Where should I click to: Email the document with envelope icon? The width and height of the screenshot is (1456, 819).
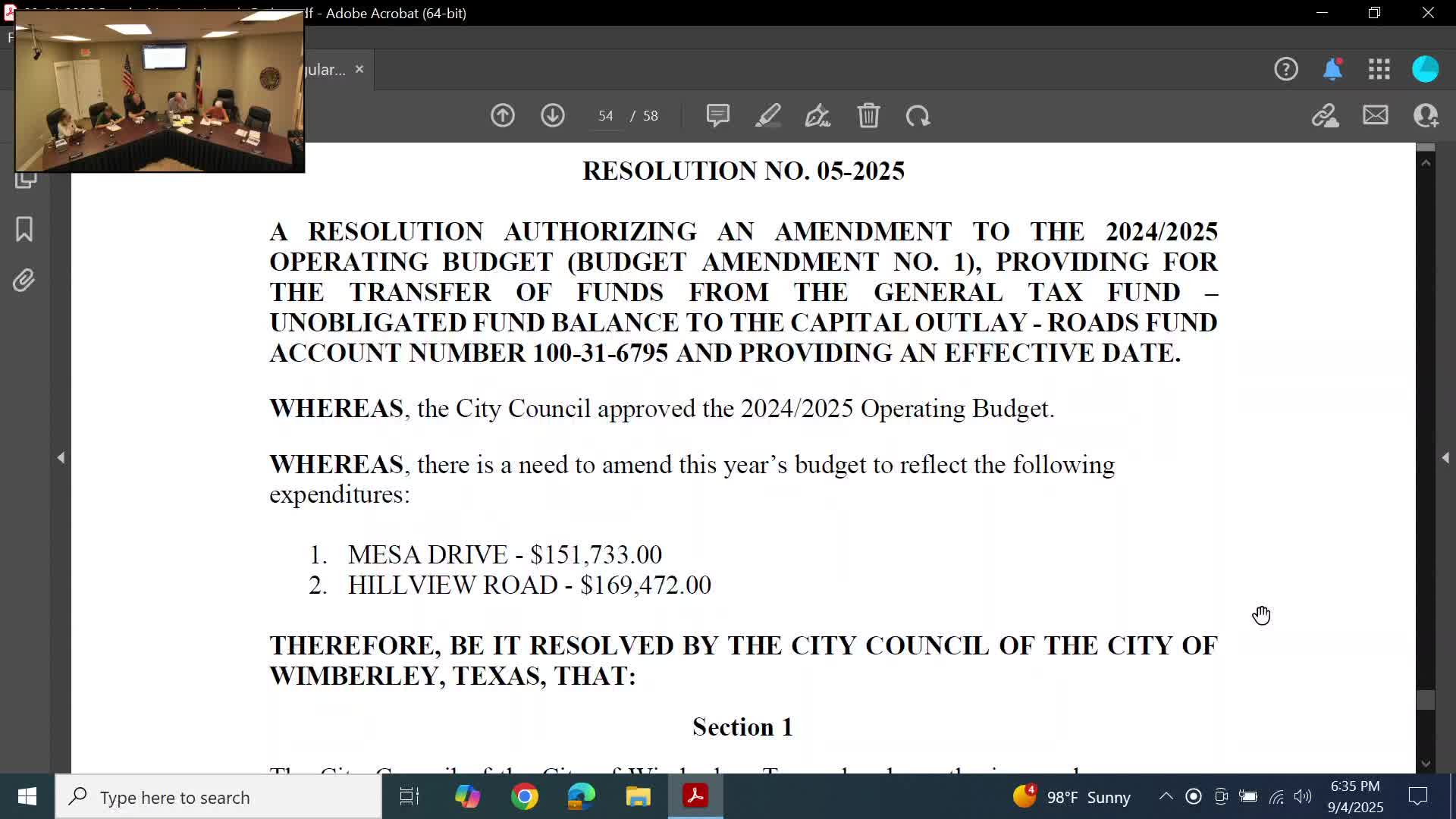point(1376,115)
